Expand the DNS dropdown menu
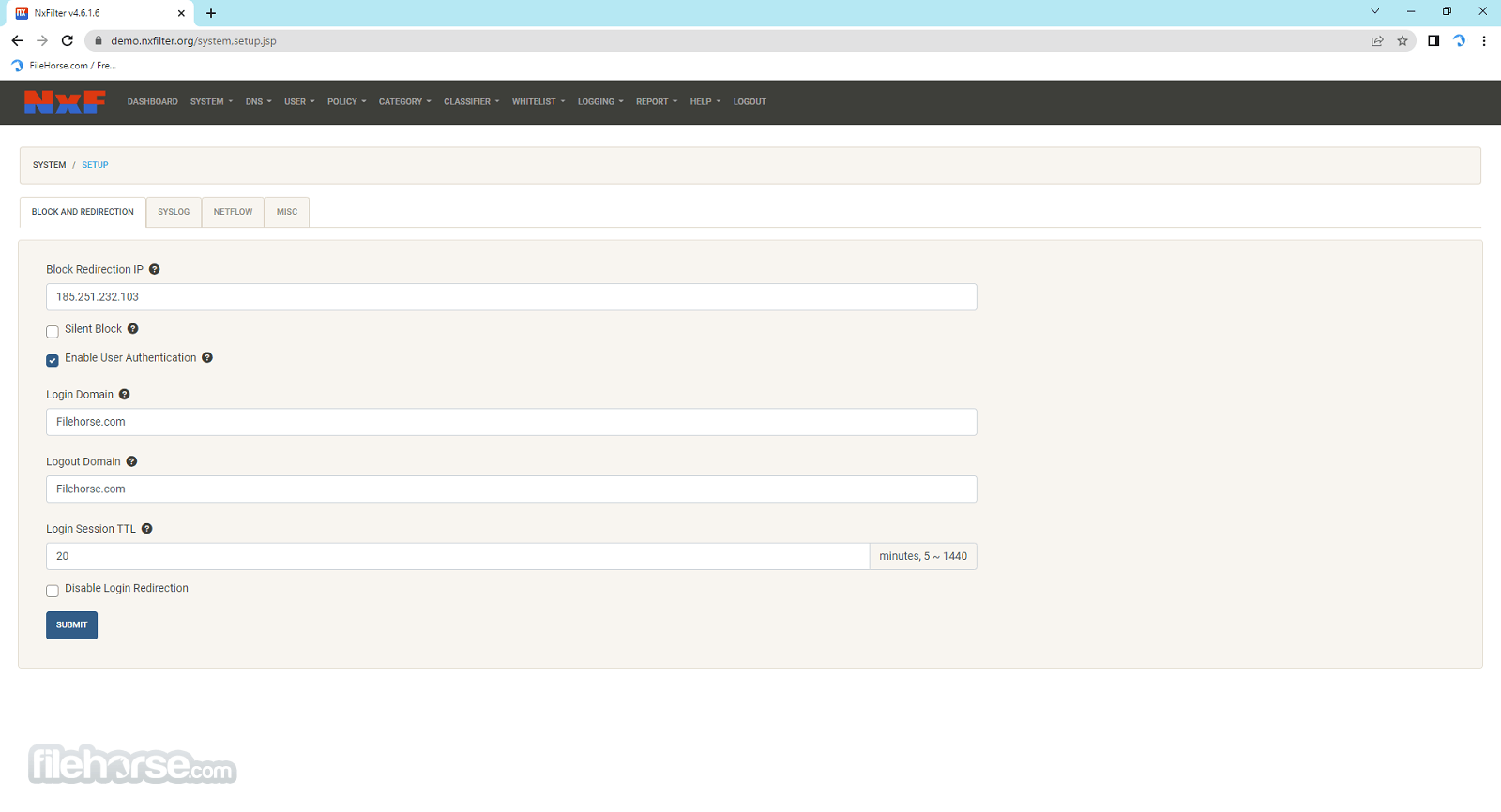 258,102
